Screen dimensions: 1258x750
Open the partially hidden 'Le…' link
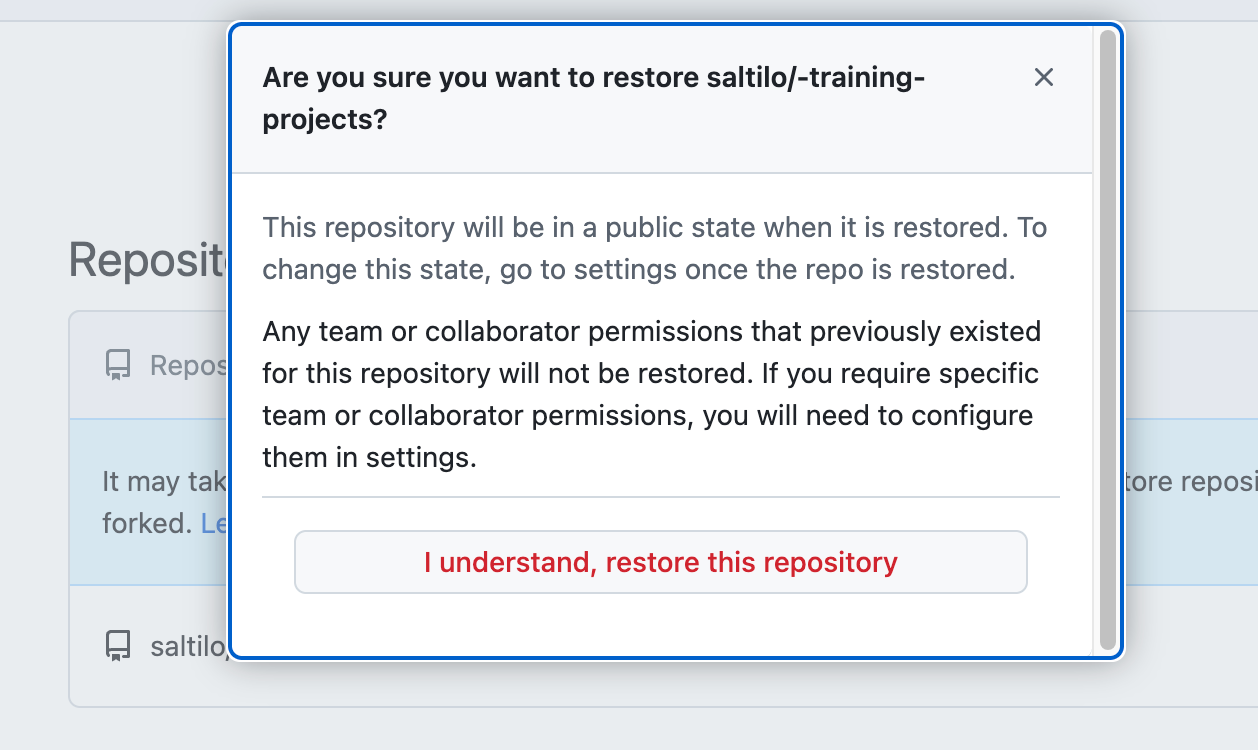coord(214,523)
